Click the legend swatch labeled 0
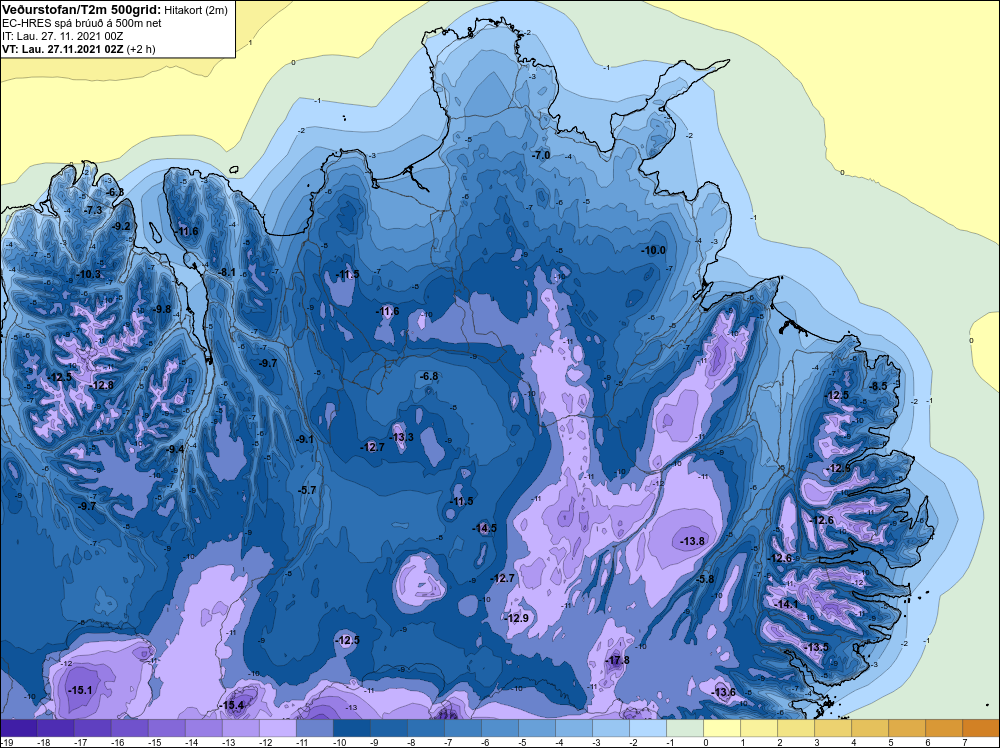Image resolution: width=1000 pixels, height=748 pixels. 722,729
